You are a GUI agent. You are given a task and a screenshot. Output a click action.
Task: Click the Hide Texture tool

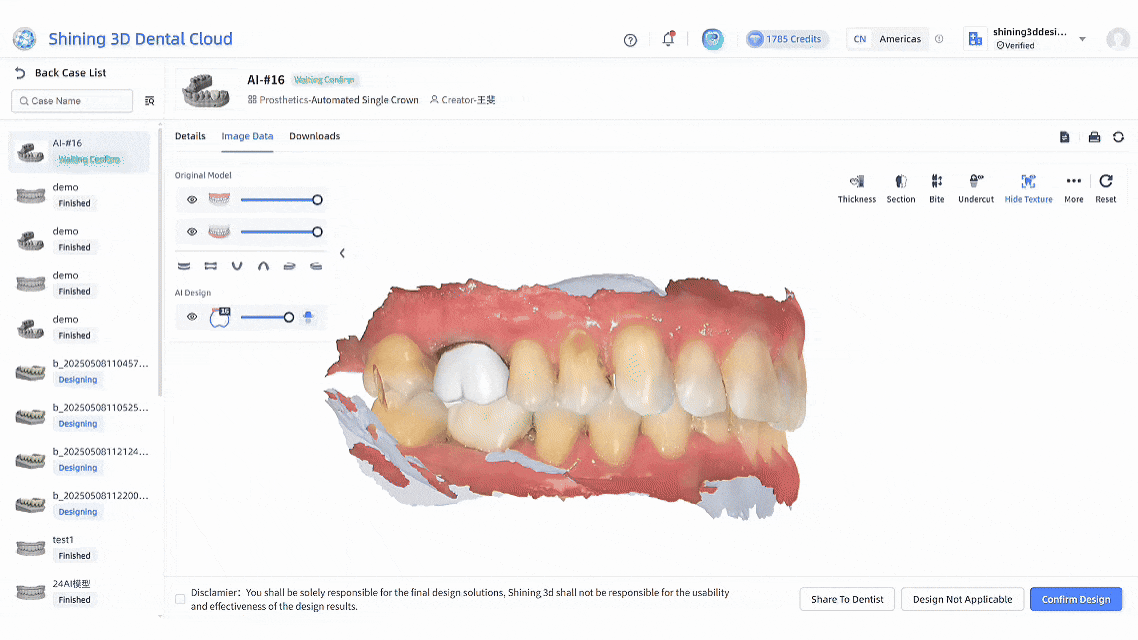point(1028,187)
